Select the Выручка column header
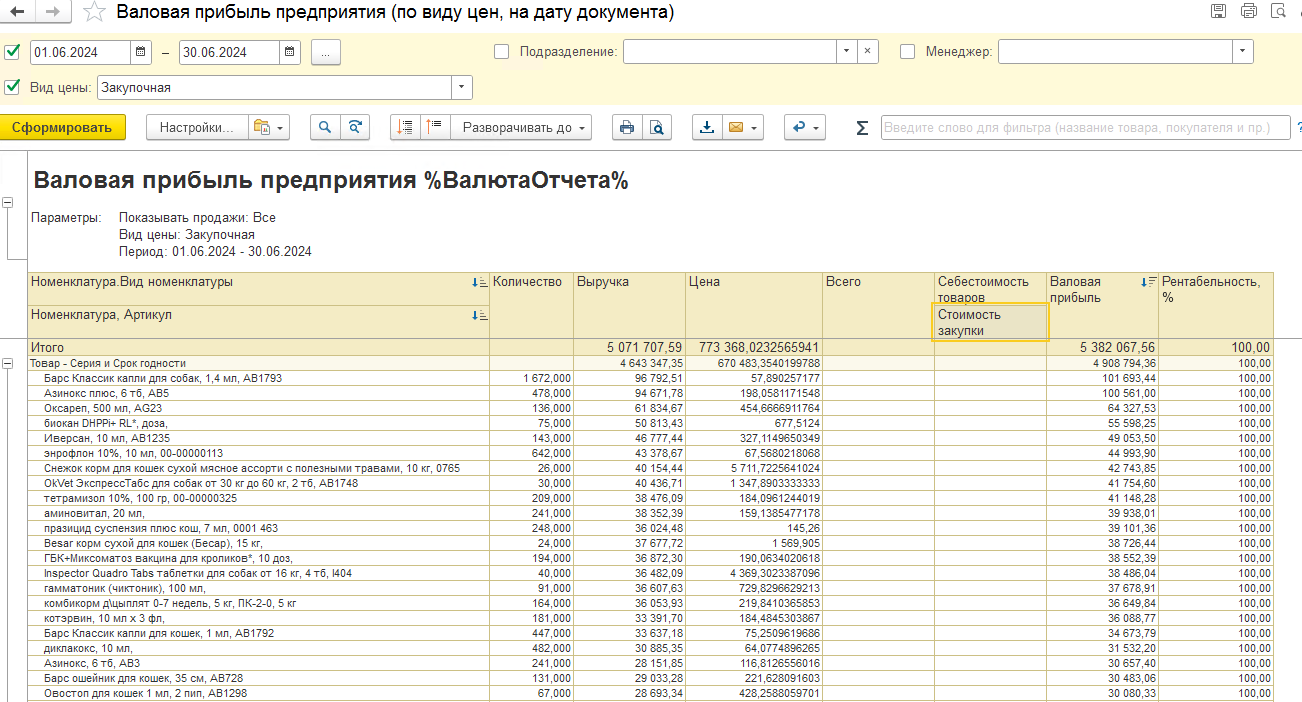The image size is (1302, 702). 629,305
